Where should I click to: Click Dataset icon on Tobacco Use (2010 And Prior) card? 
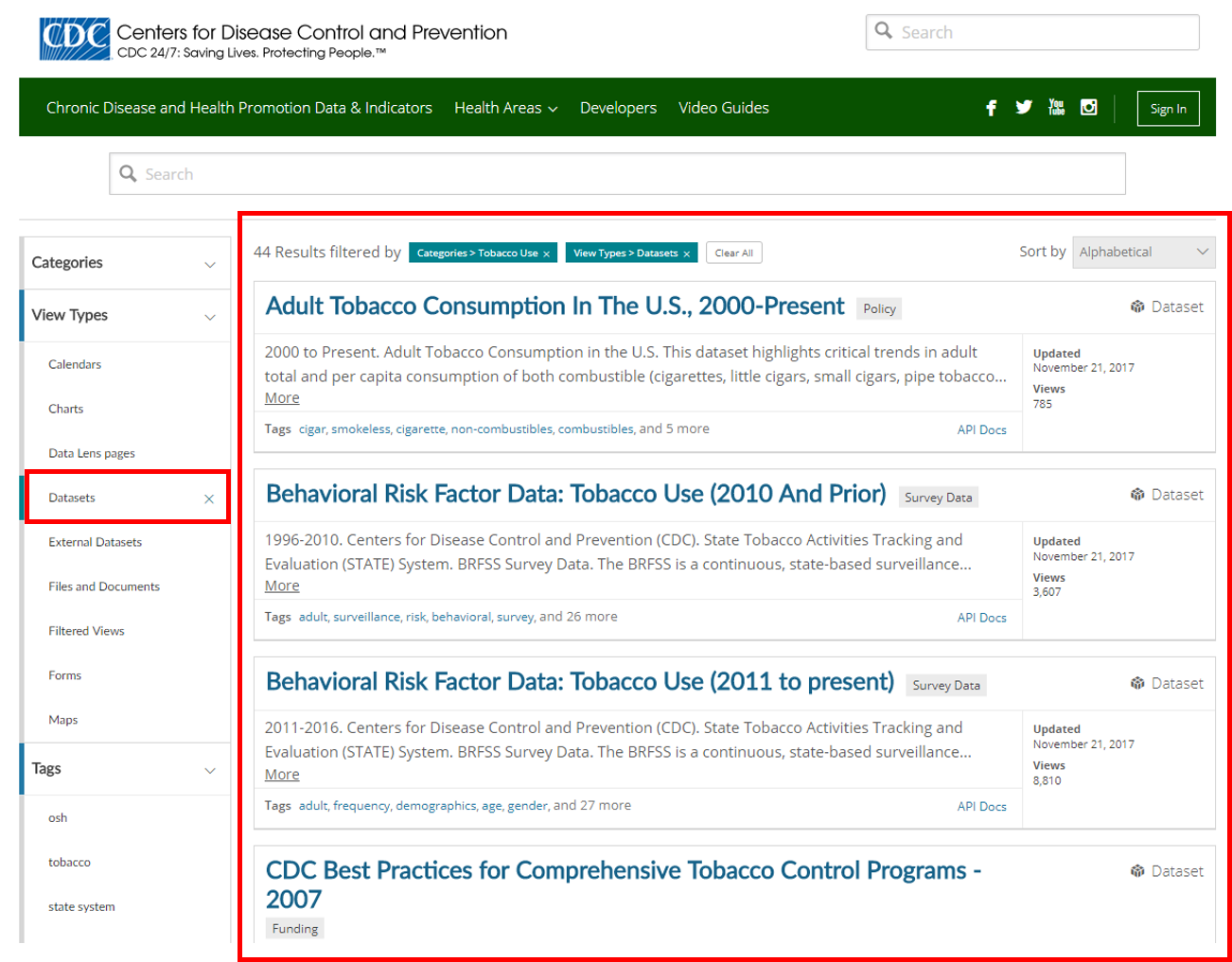(x=1137, y=495)
